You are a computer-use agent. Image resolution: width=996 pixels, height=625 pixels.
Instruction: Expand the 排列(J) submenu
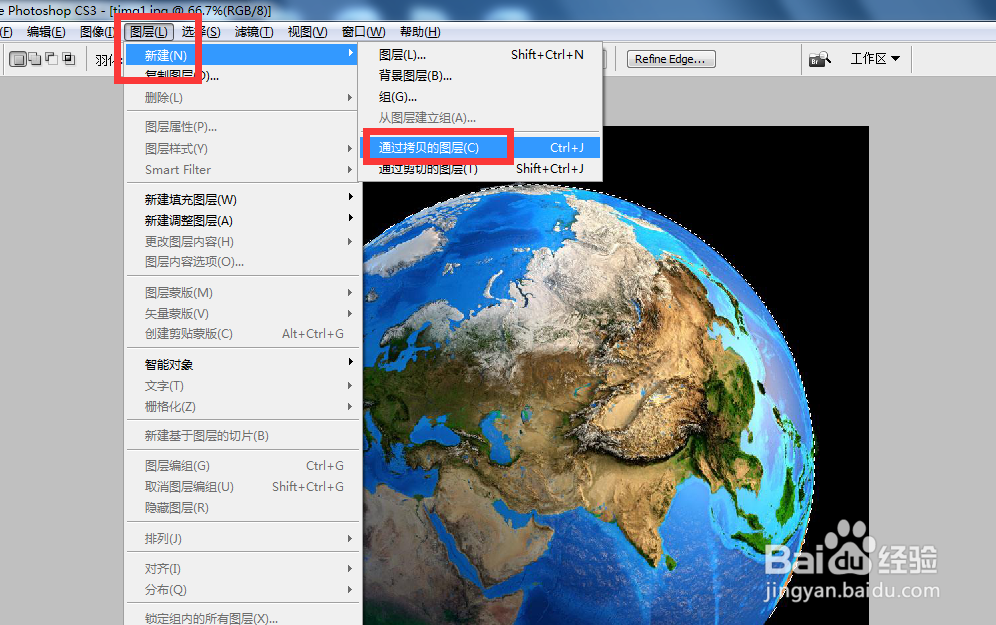(x=242, y=539)
